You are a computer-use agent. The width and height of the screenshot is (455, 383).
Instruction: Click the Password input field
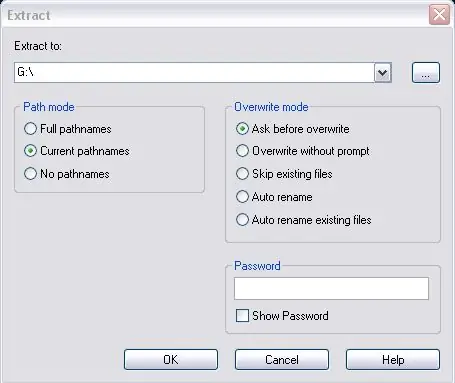(331, 288)
